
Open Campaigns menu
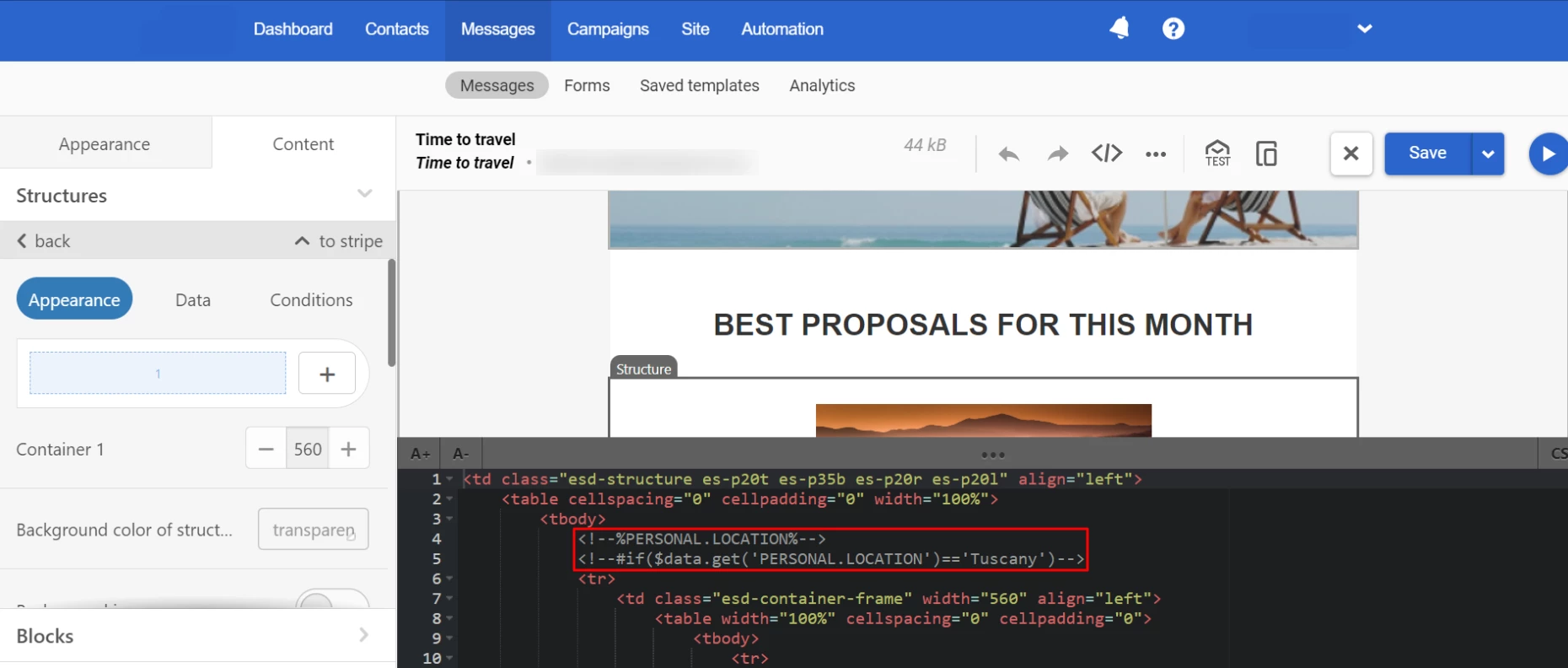[608, 30]
